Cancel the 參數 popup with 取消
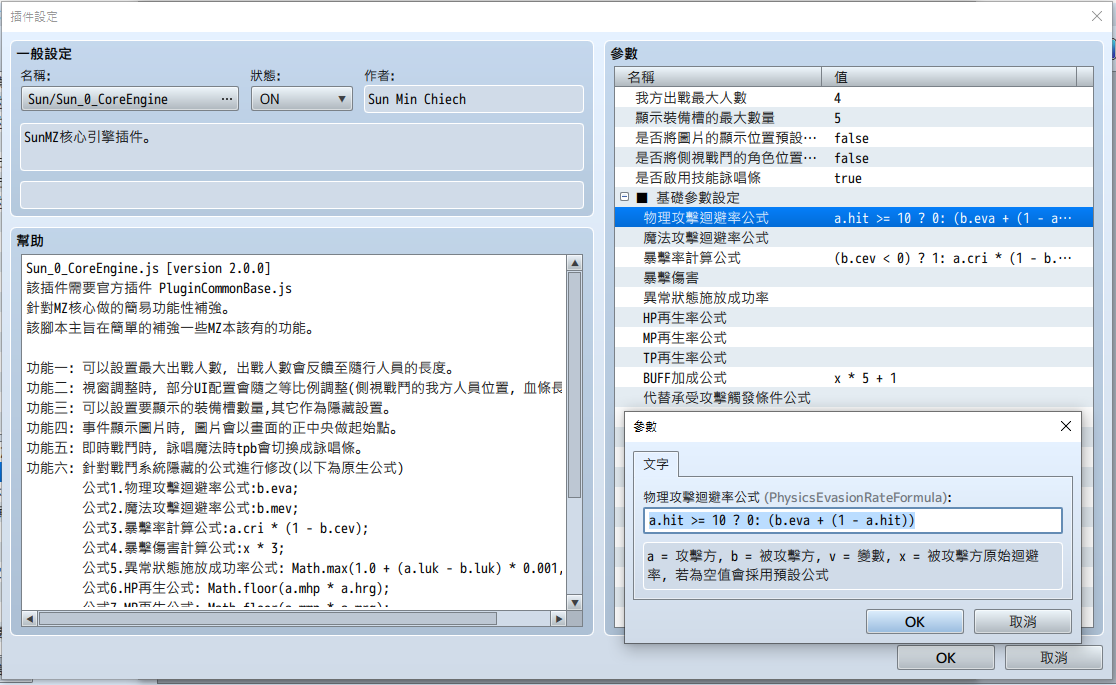This screenshot has width=1116, height=685. (1023, 622)
